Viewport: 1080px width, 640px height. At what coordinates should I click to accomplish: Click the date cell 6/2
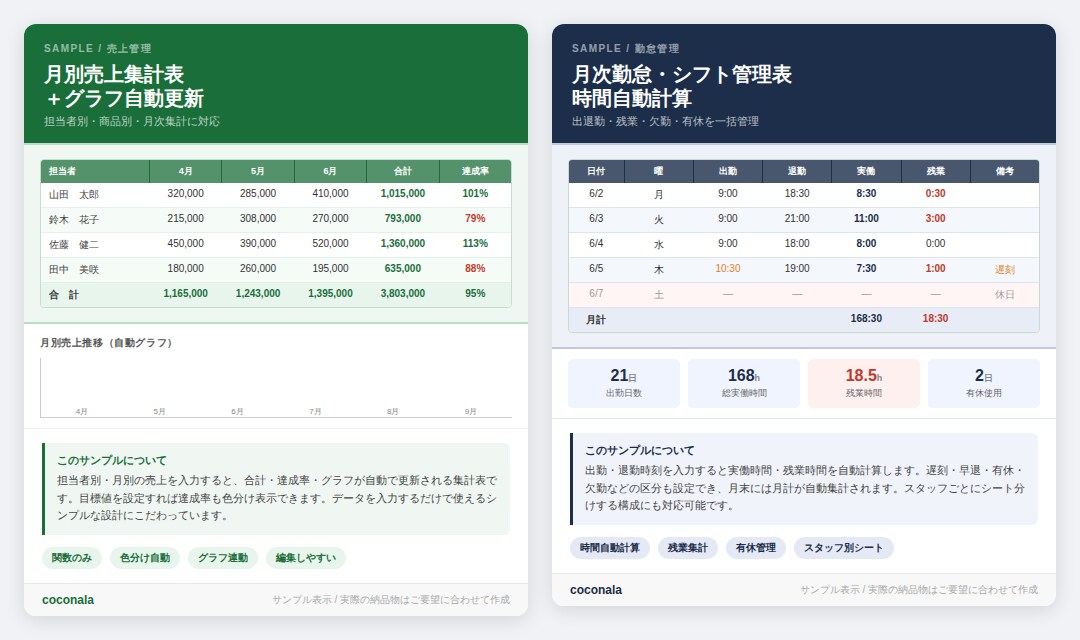tap(596, 194)
